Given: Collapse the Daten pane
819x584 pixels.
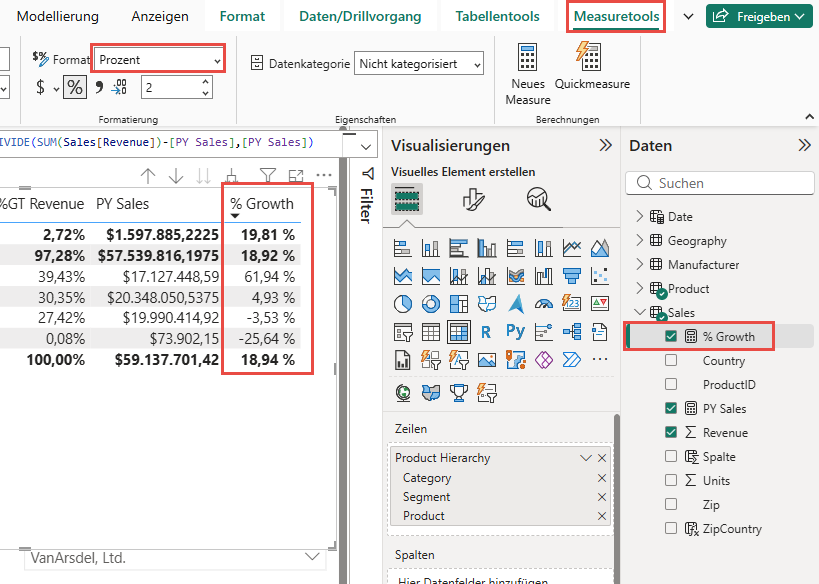Looking at the screenshot, I should (x=804, y=145).
